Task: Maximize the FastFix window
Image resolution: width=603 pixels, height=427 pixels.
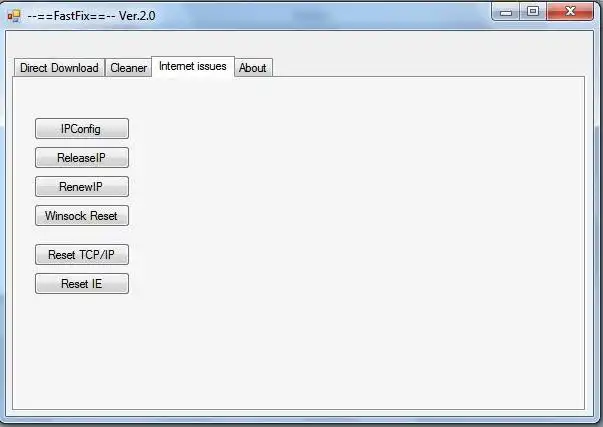Action: coord(533,11)
